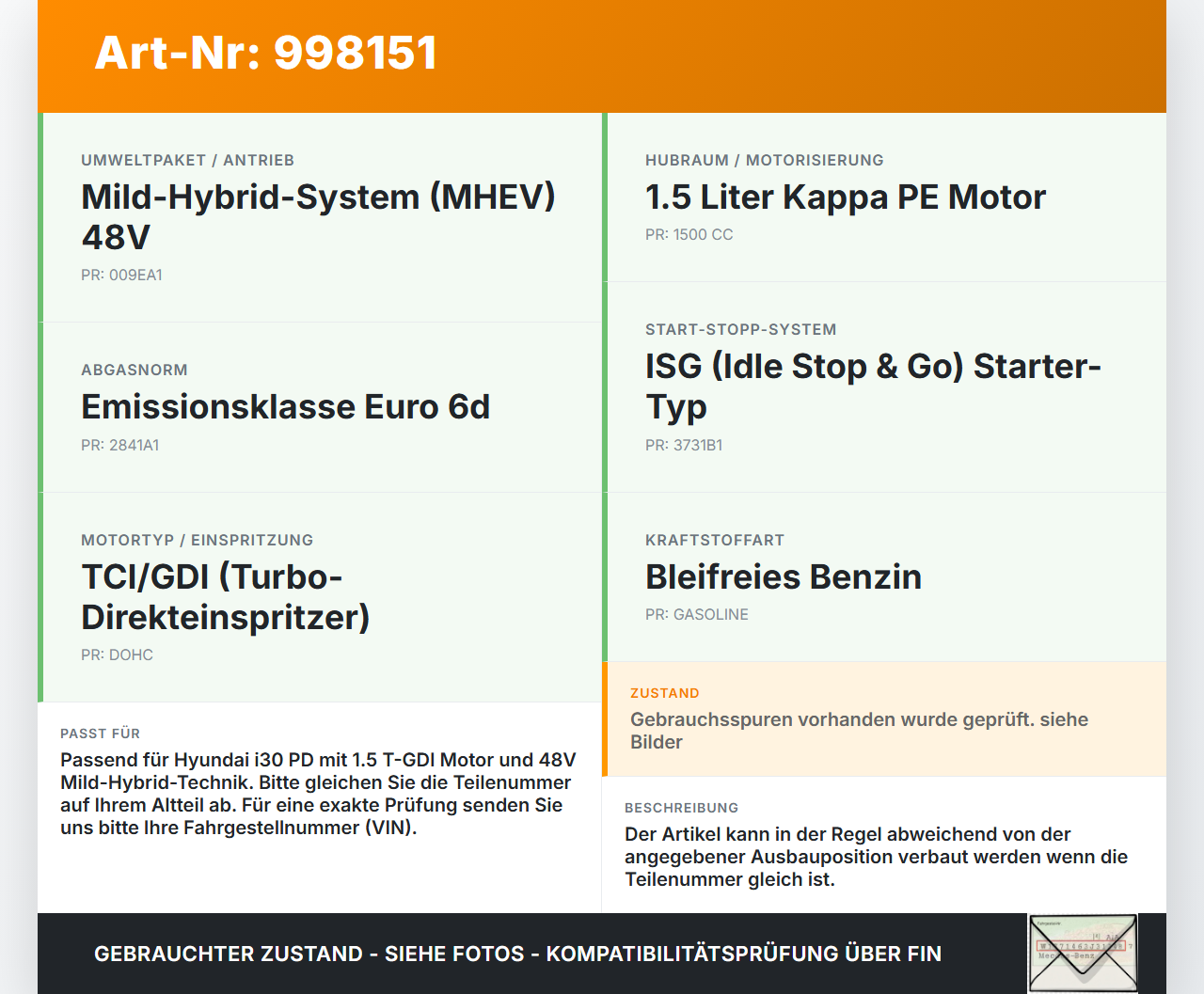The width and height of the screenshot is (1204, 994).
Task: Click the 'UMWELTPAKET / ANTRIEB' label
Action: [187, 160]
